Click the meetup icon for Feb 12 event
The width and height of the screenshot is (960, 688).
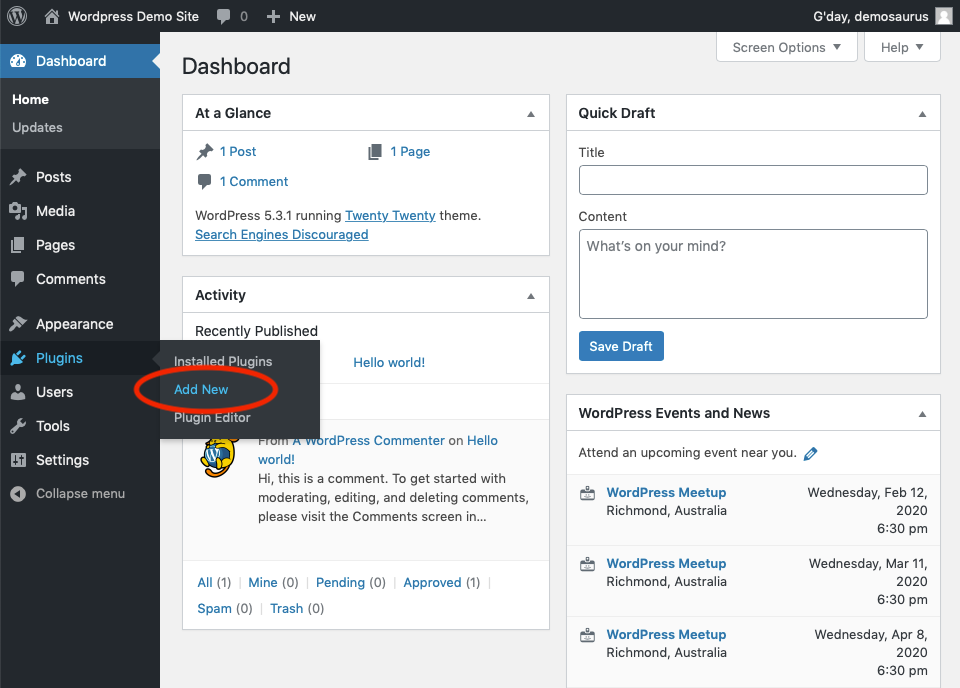click(x=587, y=493)
